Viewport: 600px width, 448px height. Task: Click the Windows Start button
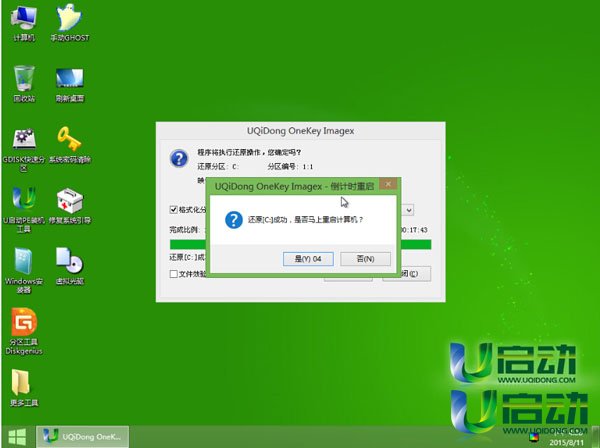tap(17, 437)
